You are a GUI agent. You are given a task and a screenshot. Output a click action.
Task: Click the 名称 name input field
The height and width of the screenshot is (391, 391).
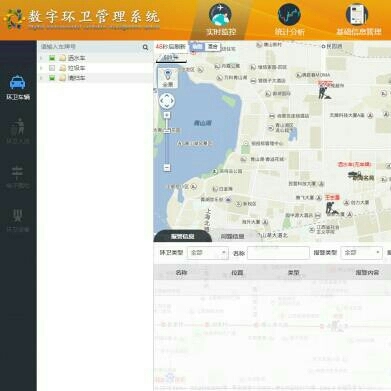(278, 253)
